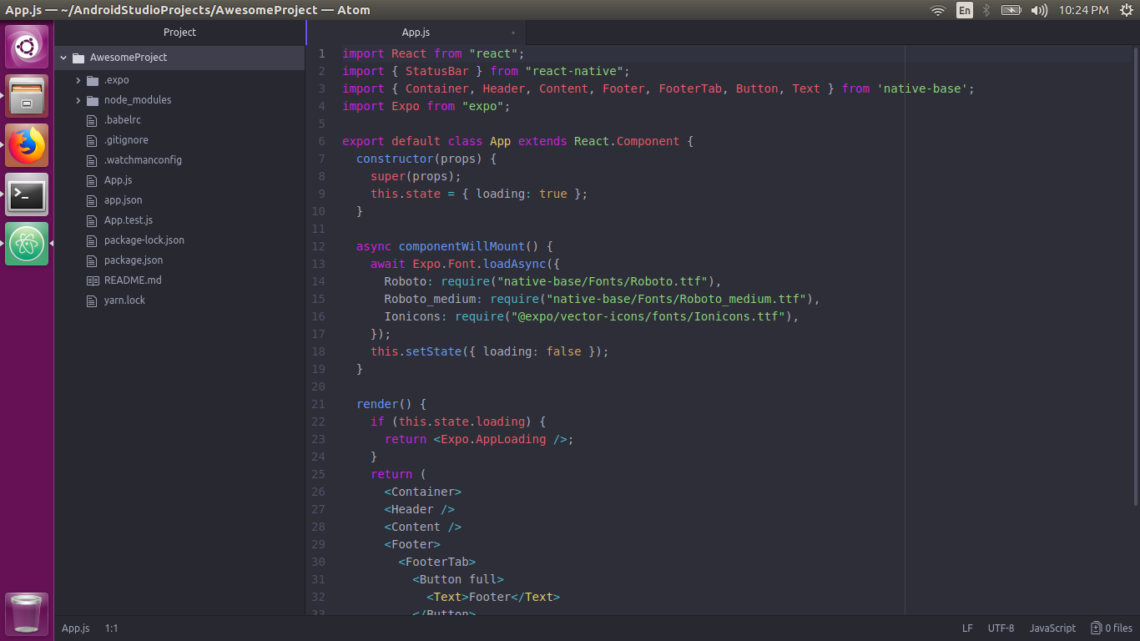This screenshot has width=1140, height=641.
Task: Switch to the App.js tab
Action: tap(416, 31)
